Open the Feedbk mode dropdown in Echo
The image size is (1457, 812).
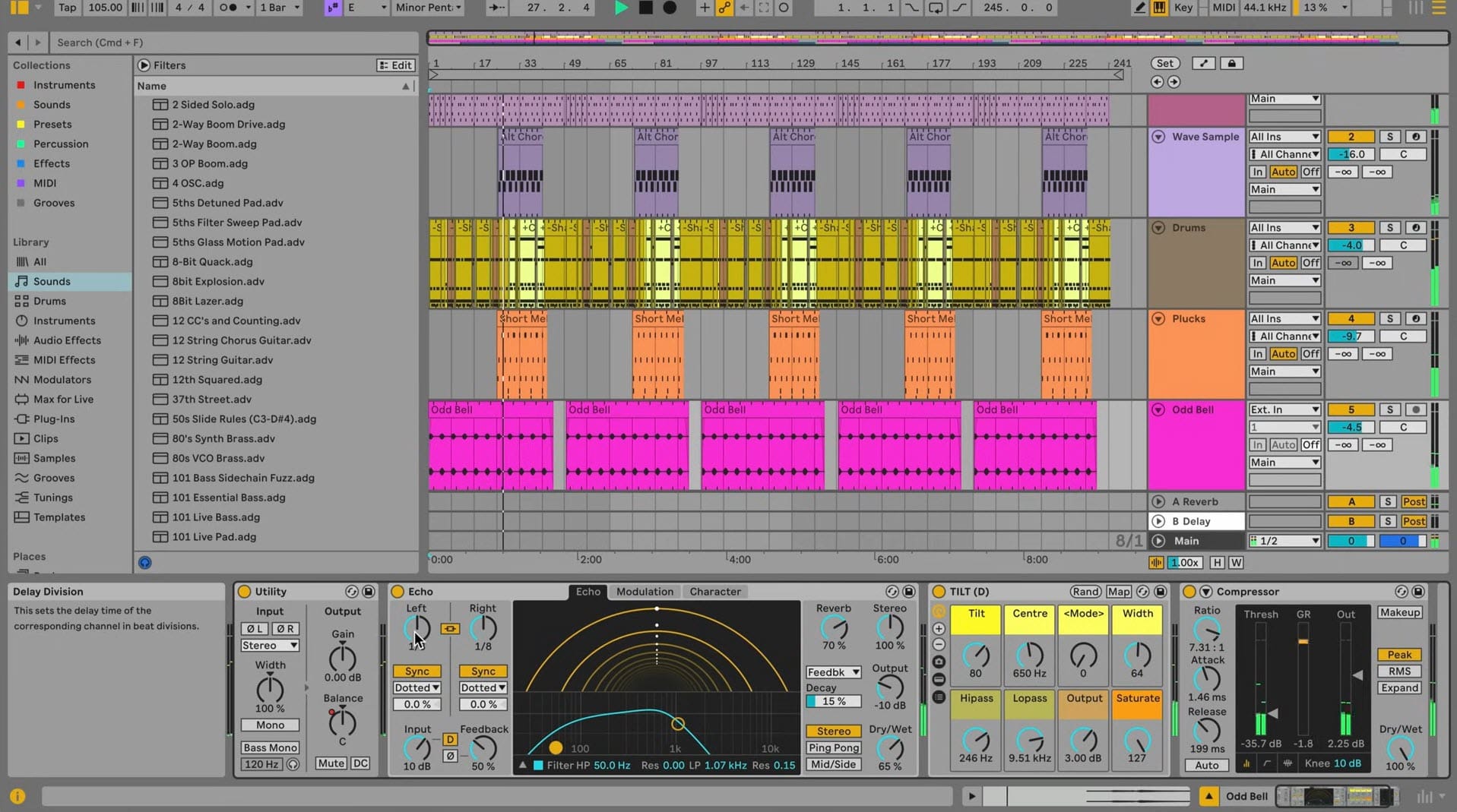tap(833, 671)
